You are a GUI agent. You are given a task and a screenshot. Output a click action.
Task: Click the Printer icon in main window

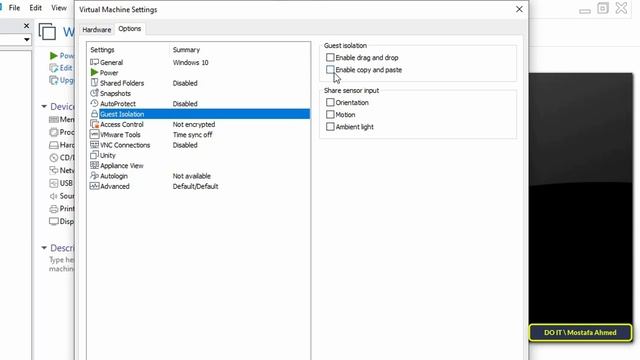point(53,209)
